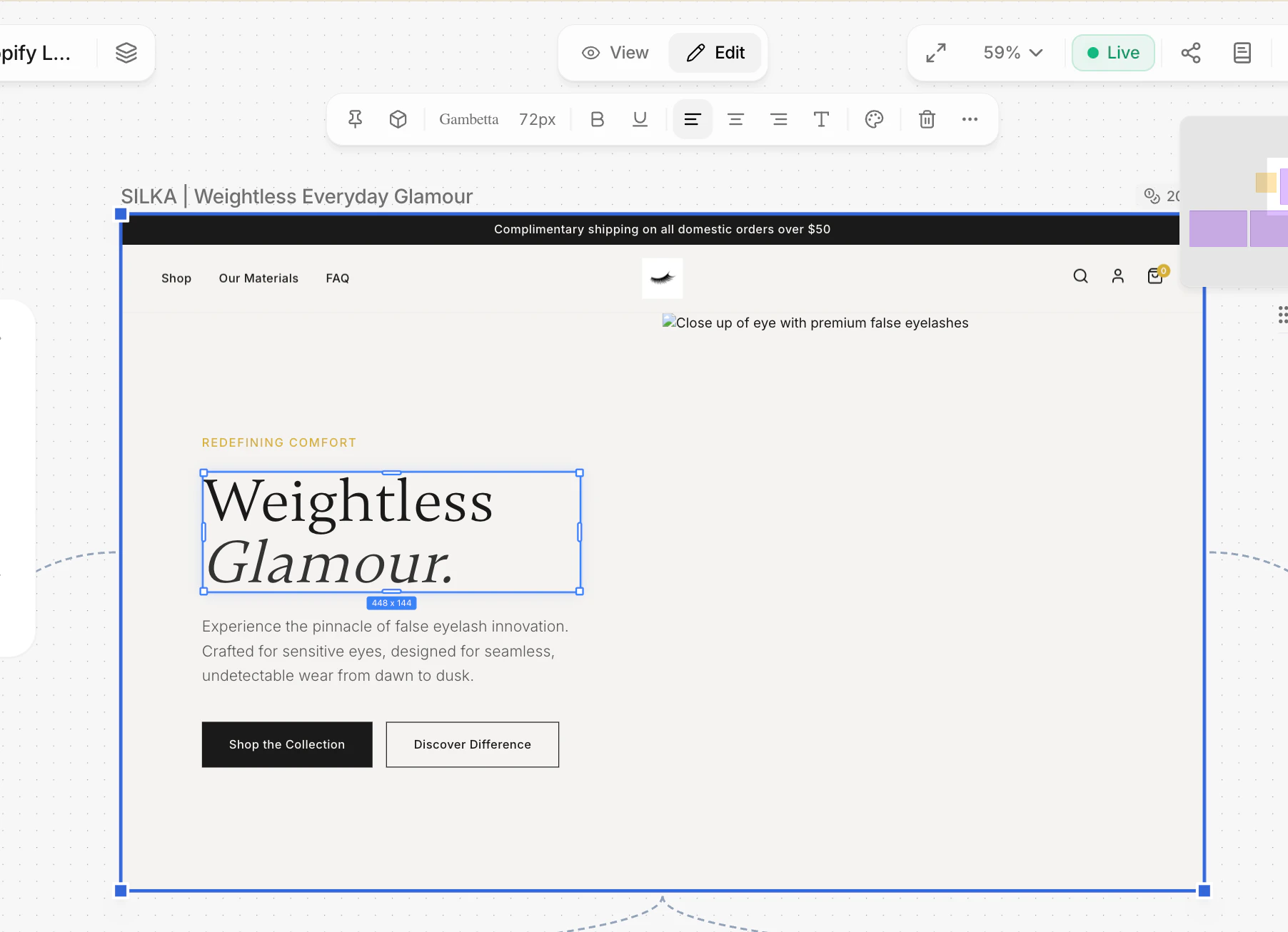Viewport: 1288px width, 932px height.
Task: Toggle underline formatting
Action: coord(640,119)
